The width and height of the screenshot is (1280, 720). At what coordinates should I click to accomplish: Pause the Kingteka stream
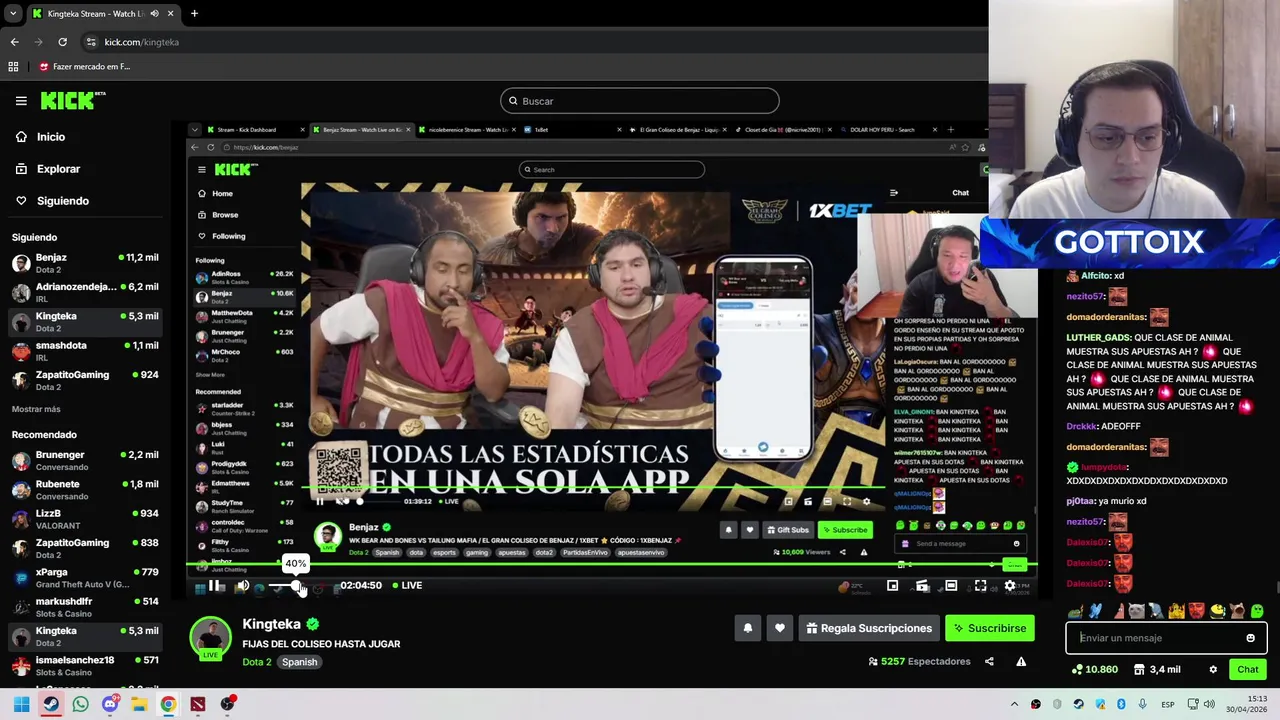pyautogui.click(x=213, y=586)
